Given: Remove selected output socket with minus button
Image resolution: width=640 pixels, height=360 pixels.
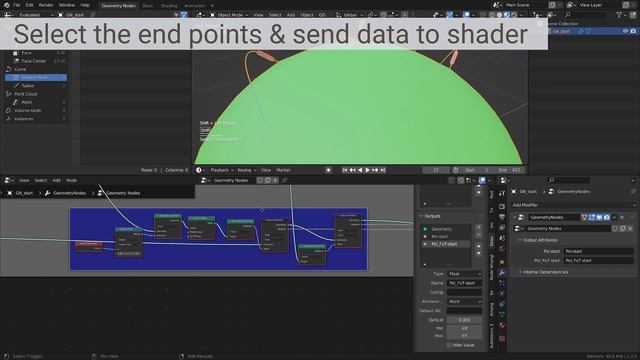Looking at the screenshot, I should click(x=479, y=235).
